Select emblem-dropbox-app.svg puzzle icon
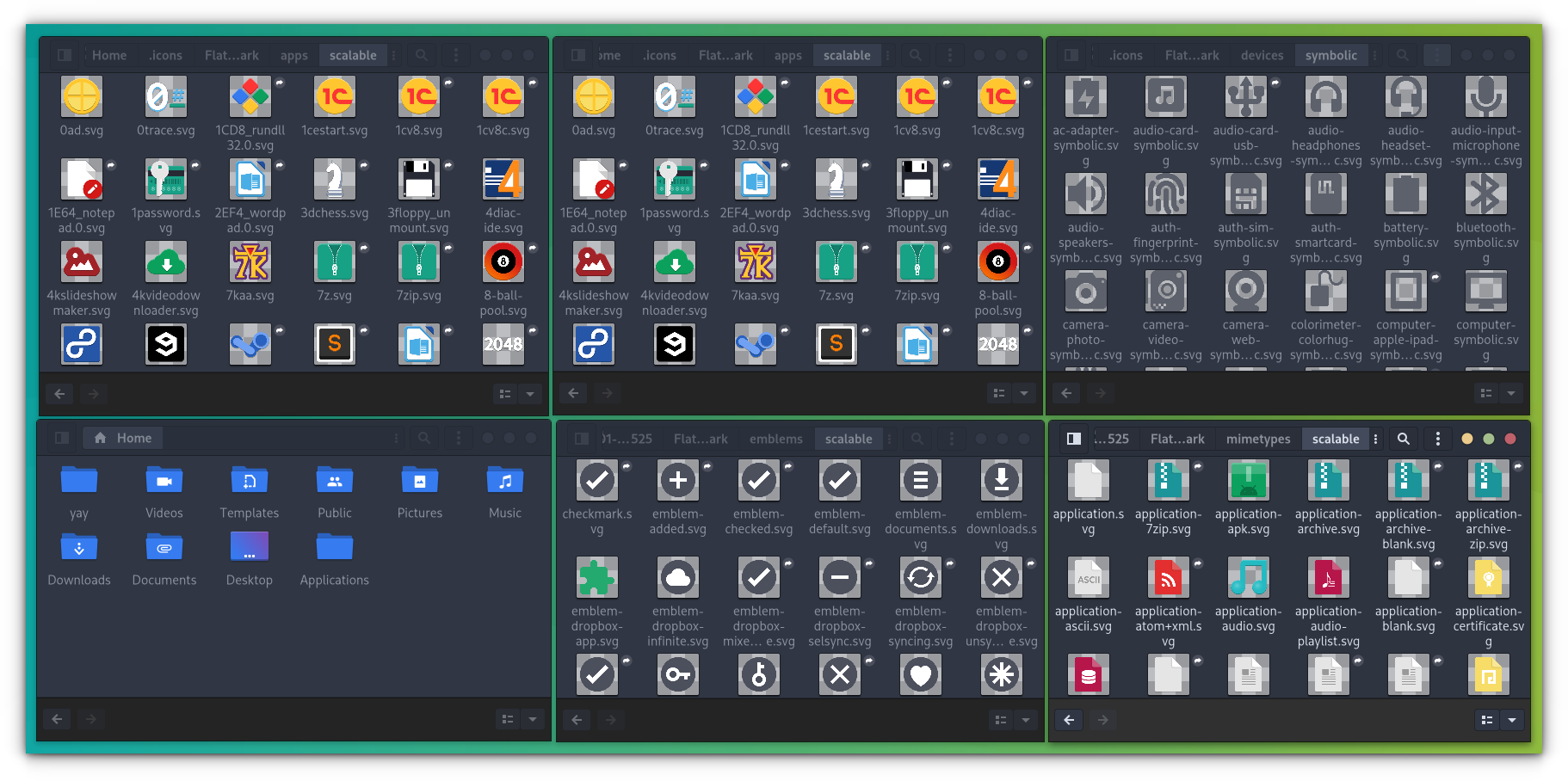 click(597, 578)
